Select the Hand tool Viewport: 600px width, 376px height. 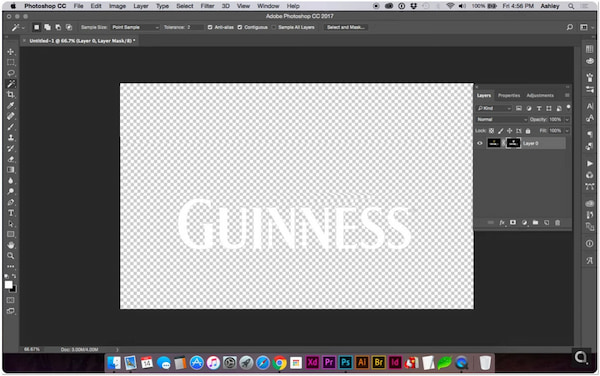click(x=11, y=245)
